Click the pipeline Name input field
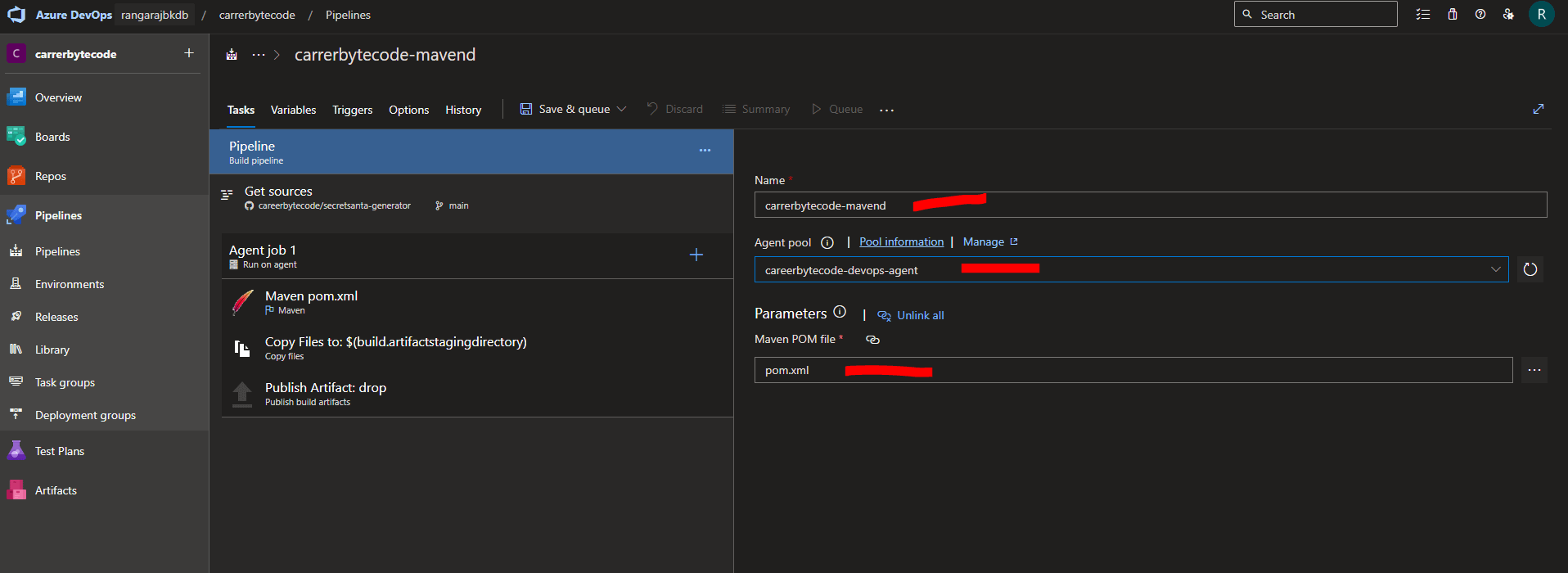The height and width of the screenshot is (573, 1568). pos(1151,205)
